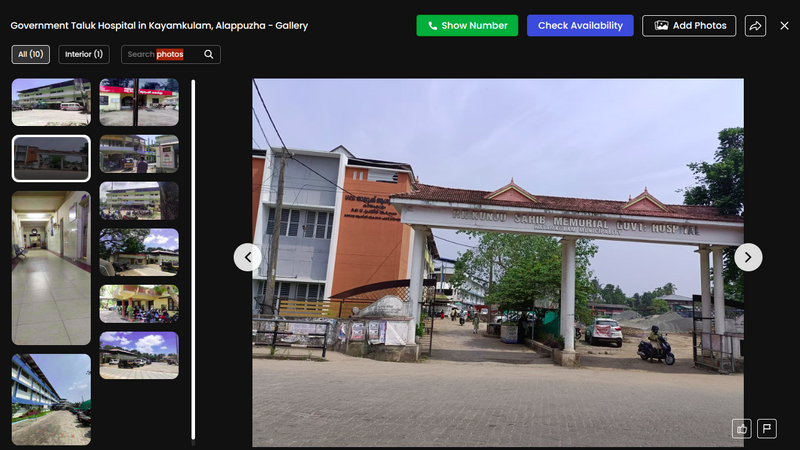The height and width of the screenshot is (450, 800).
Task: Click the thumbnail list vertical scrollbar
Action: pos(193,260)
